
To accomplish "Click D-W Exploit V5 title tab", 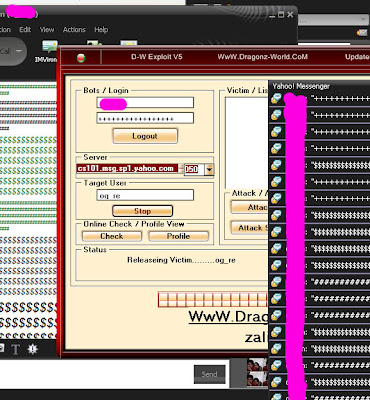I will tap(157, 57).
